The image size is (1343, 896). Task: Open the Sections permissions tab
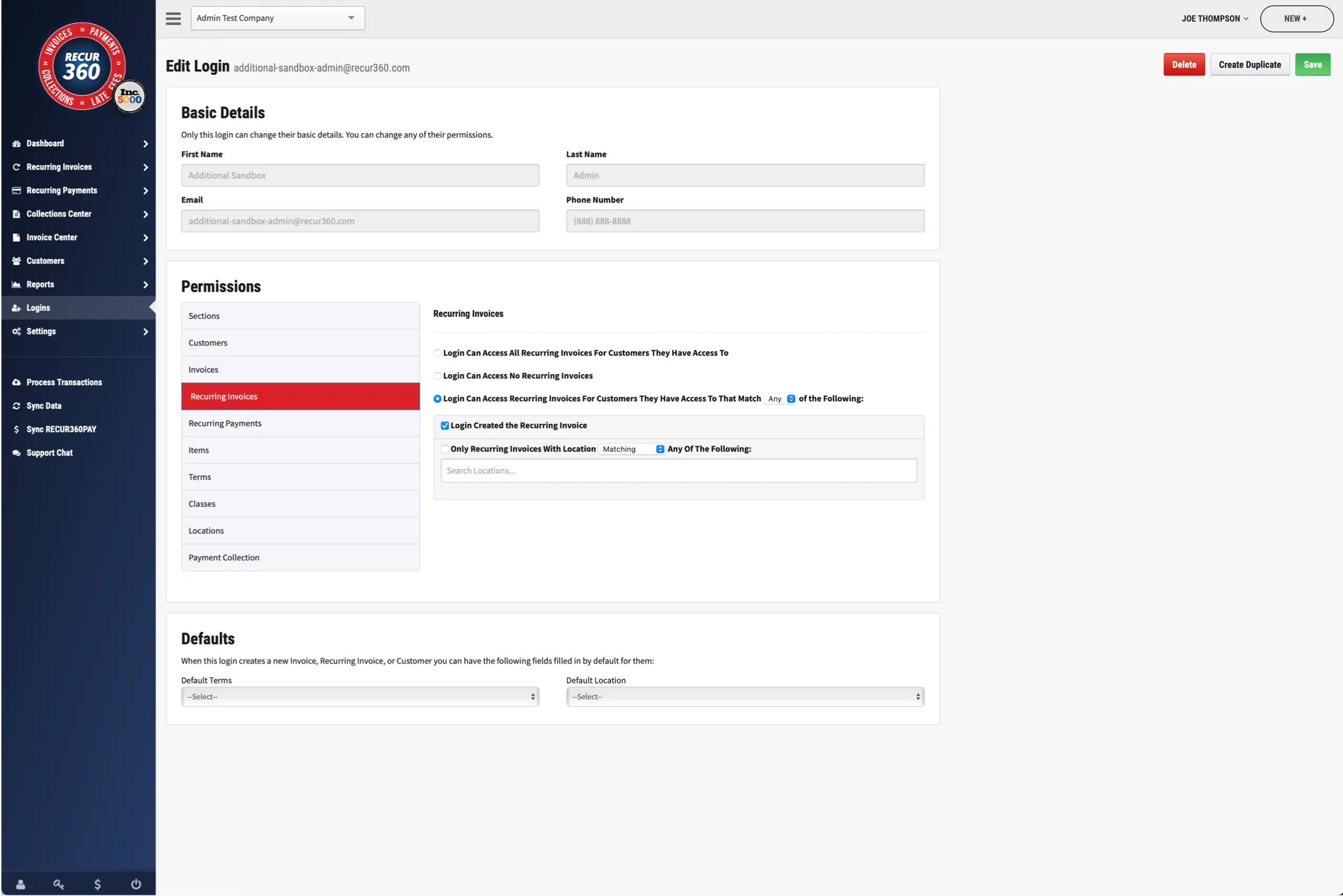(x=301, y=316)
